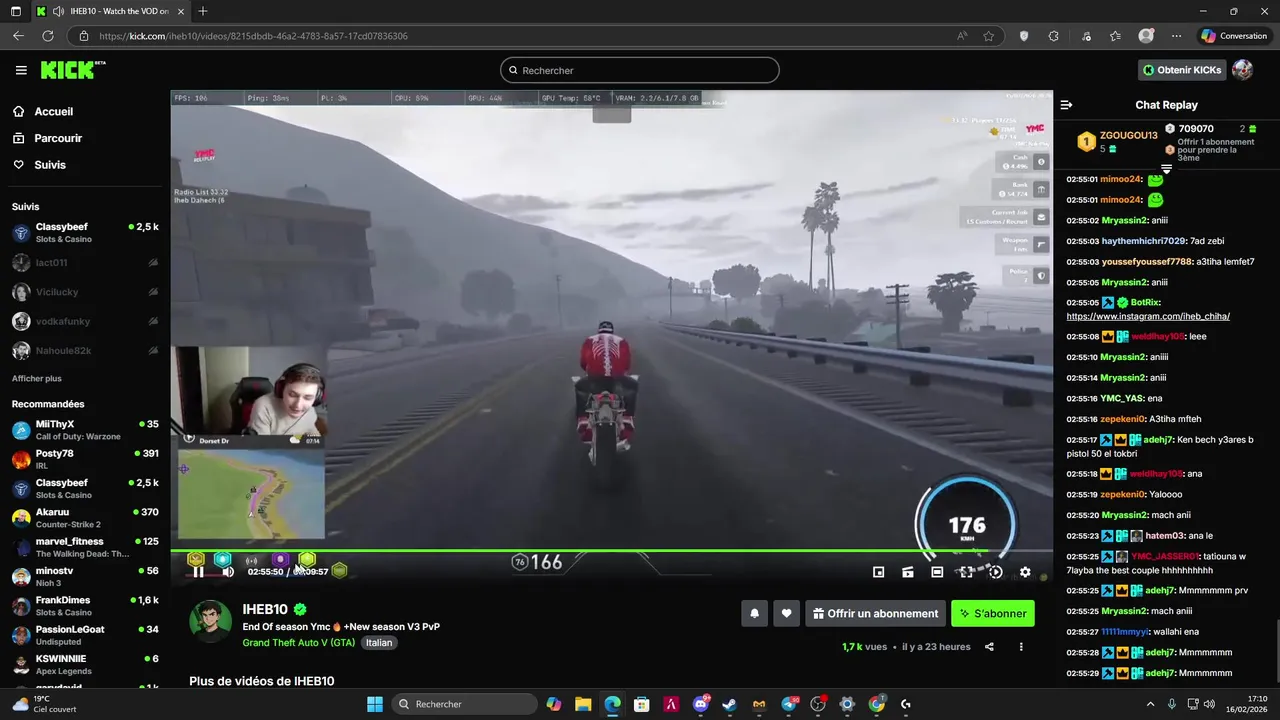Collapse the Chat Replay panel
Screen dimensions: 1280x720
pyautogui.click(x=1066, y=105)
